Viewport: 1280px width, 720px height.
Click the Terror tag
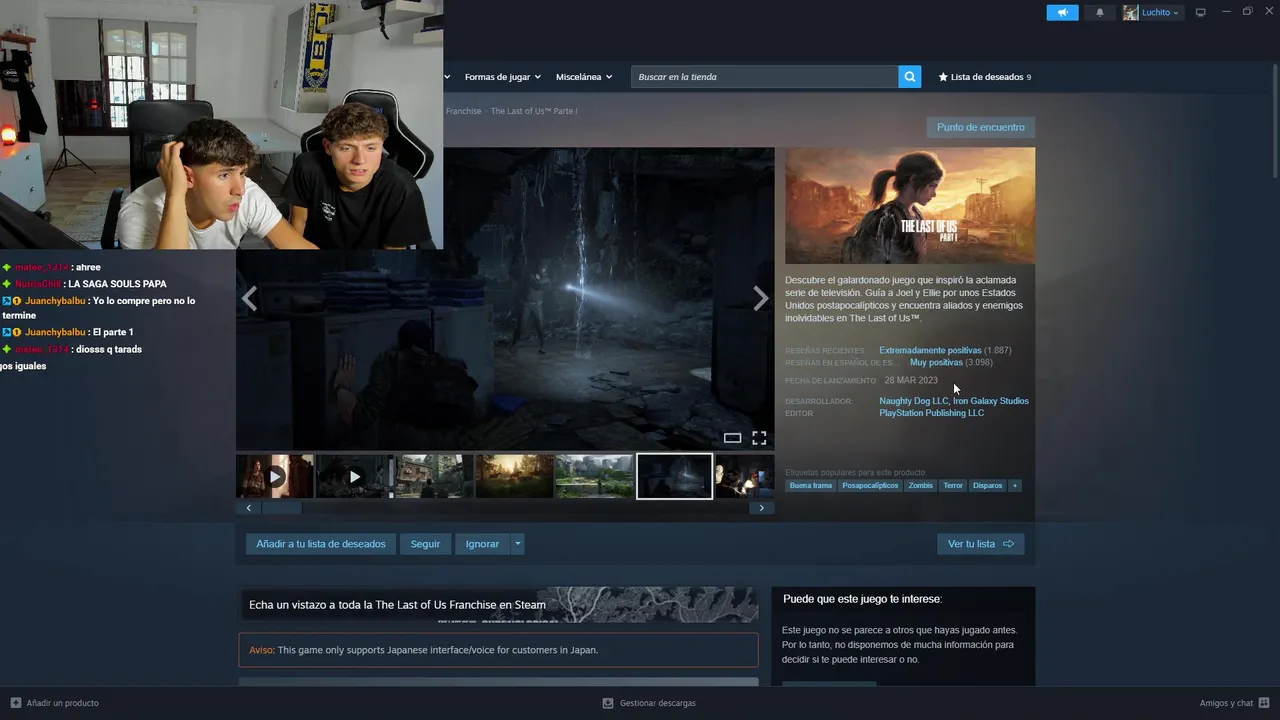(953, 485)
